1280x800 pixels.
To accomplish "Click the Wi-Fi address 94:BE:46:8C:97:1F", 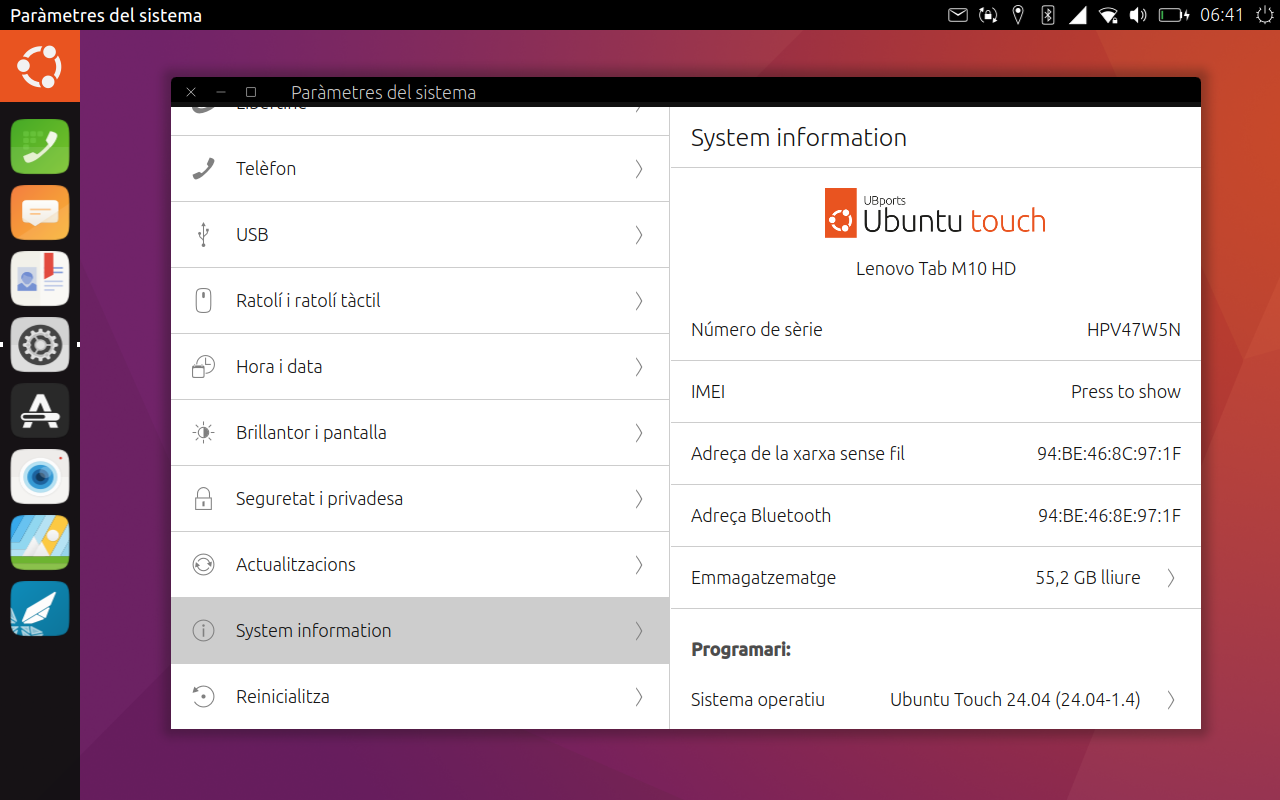I will (1109, 453).
